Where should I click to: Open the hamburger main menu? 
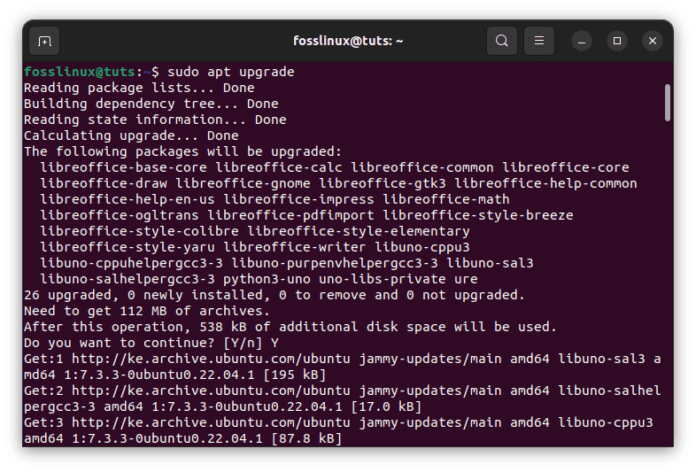pyautogui.click(x=539, y=41)
